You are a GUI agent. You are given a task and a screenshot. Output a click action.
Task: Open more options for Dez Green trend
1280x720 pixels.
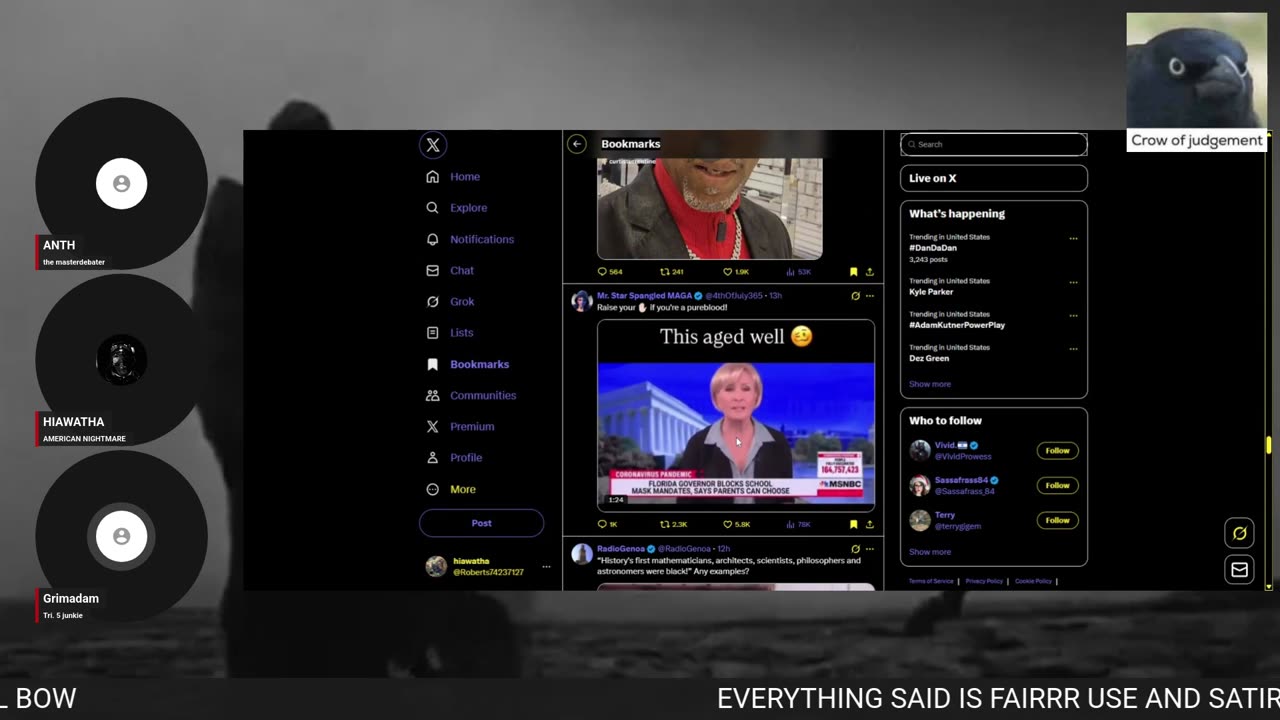coord(1073,348)
